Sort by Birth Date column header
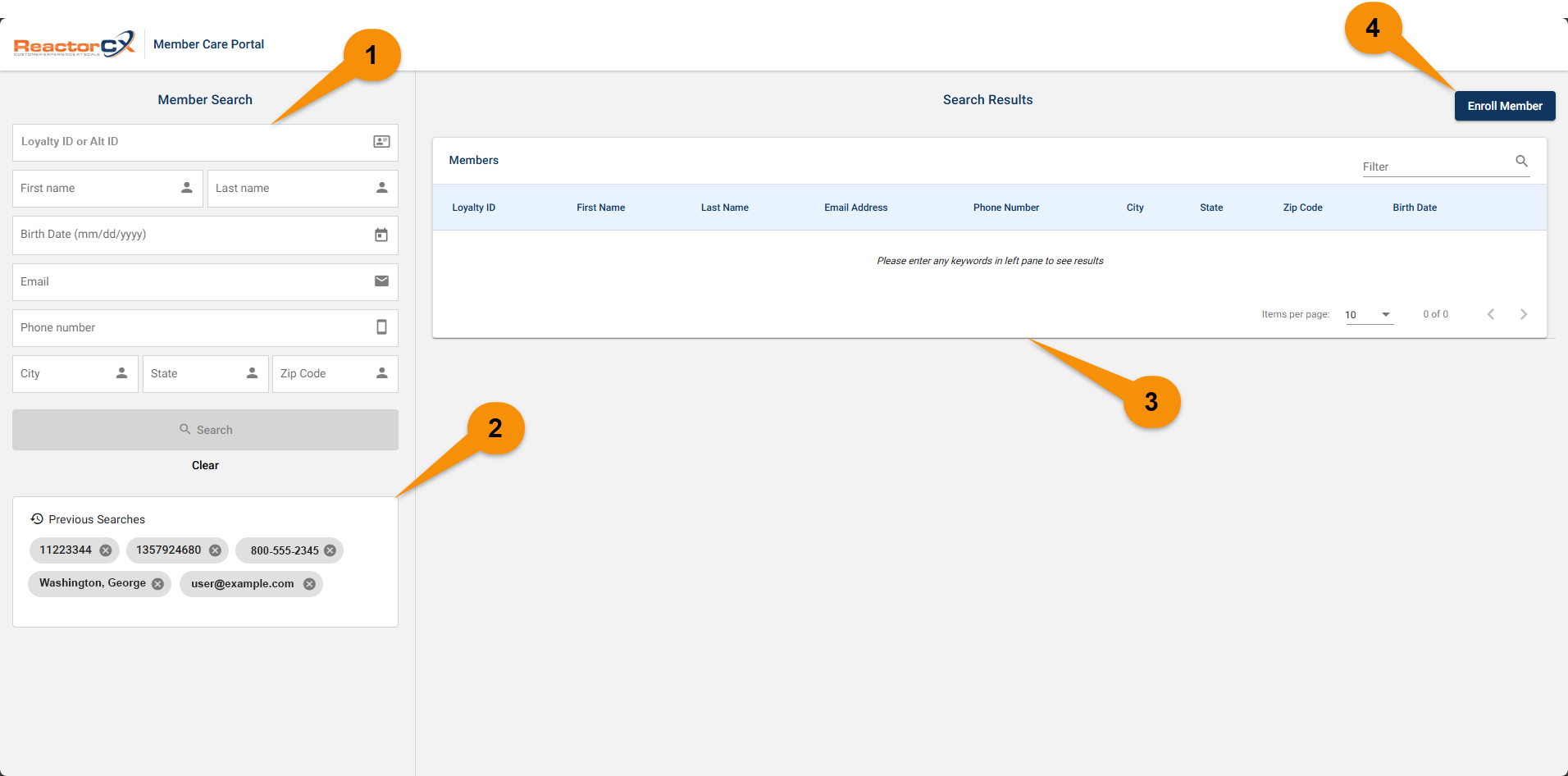 (1414, 208)
